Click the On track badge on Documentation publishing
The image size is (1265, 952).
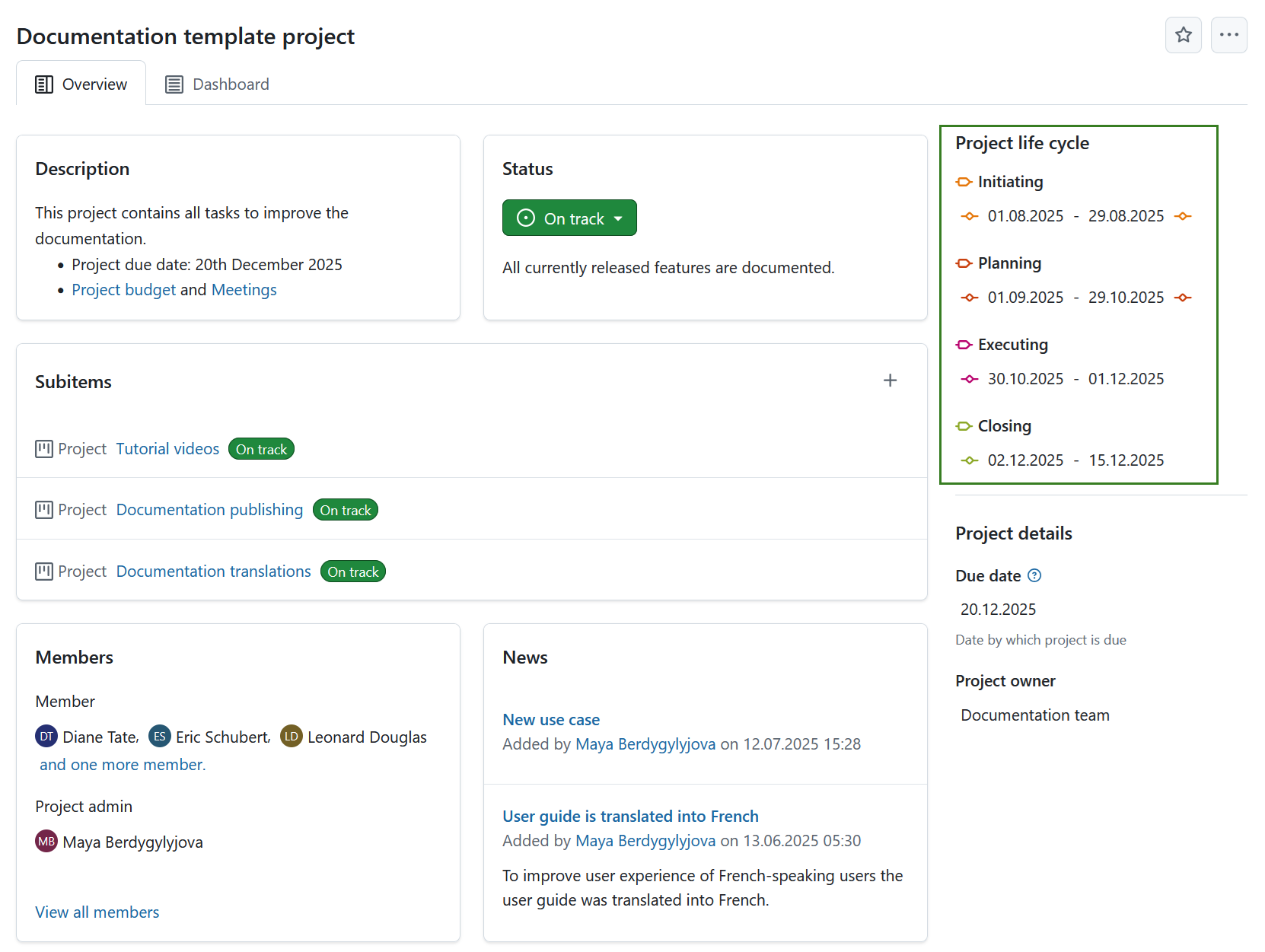[346, 509]
